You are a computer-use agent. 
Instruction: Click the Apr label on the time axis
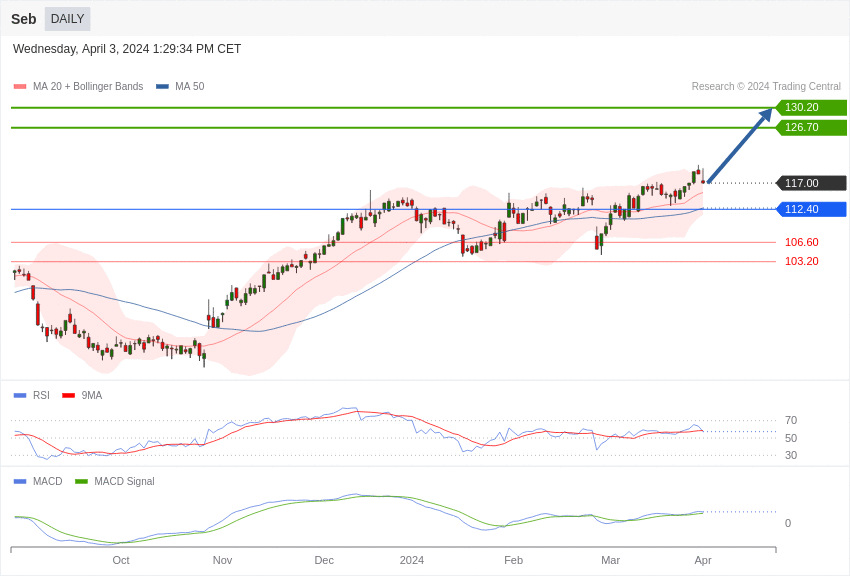tap(703, 560)
